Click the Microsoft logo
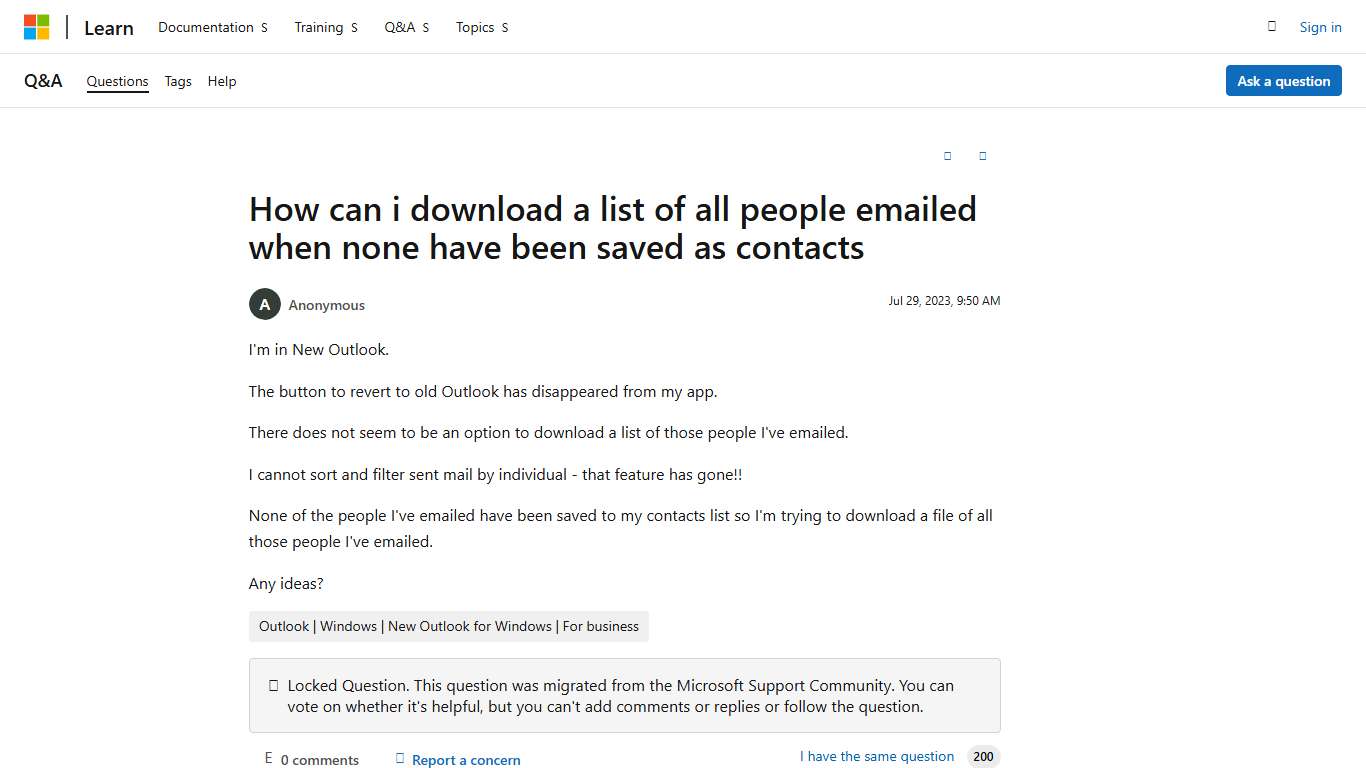 [x=37, y=26]
